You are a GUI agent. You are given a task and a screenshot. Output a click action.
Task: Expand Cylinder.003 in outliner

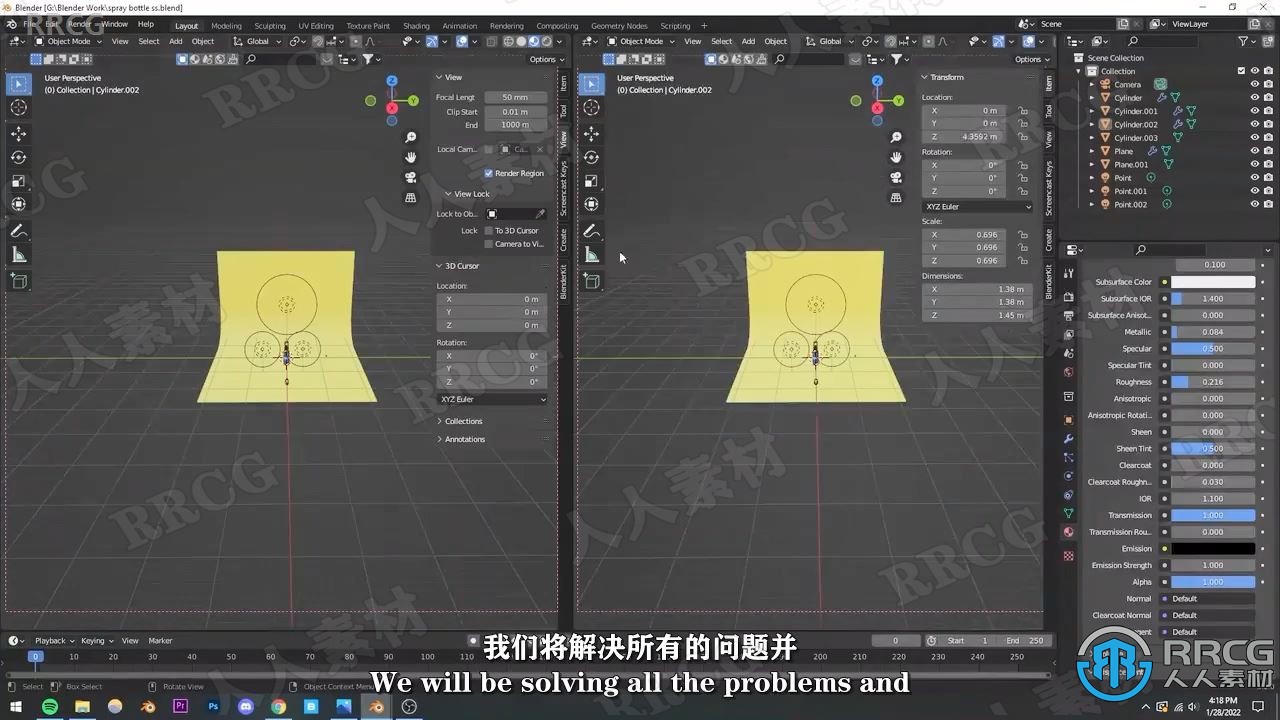click(x=1092, y=138)
